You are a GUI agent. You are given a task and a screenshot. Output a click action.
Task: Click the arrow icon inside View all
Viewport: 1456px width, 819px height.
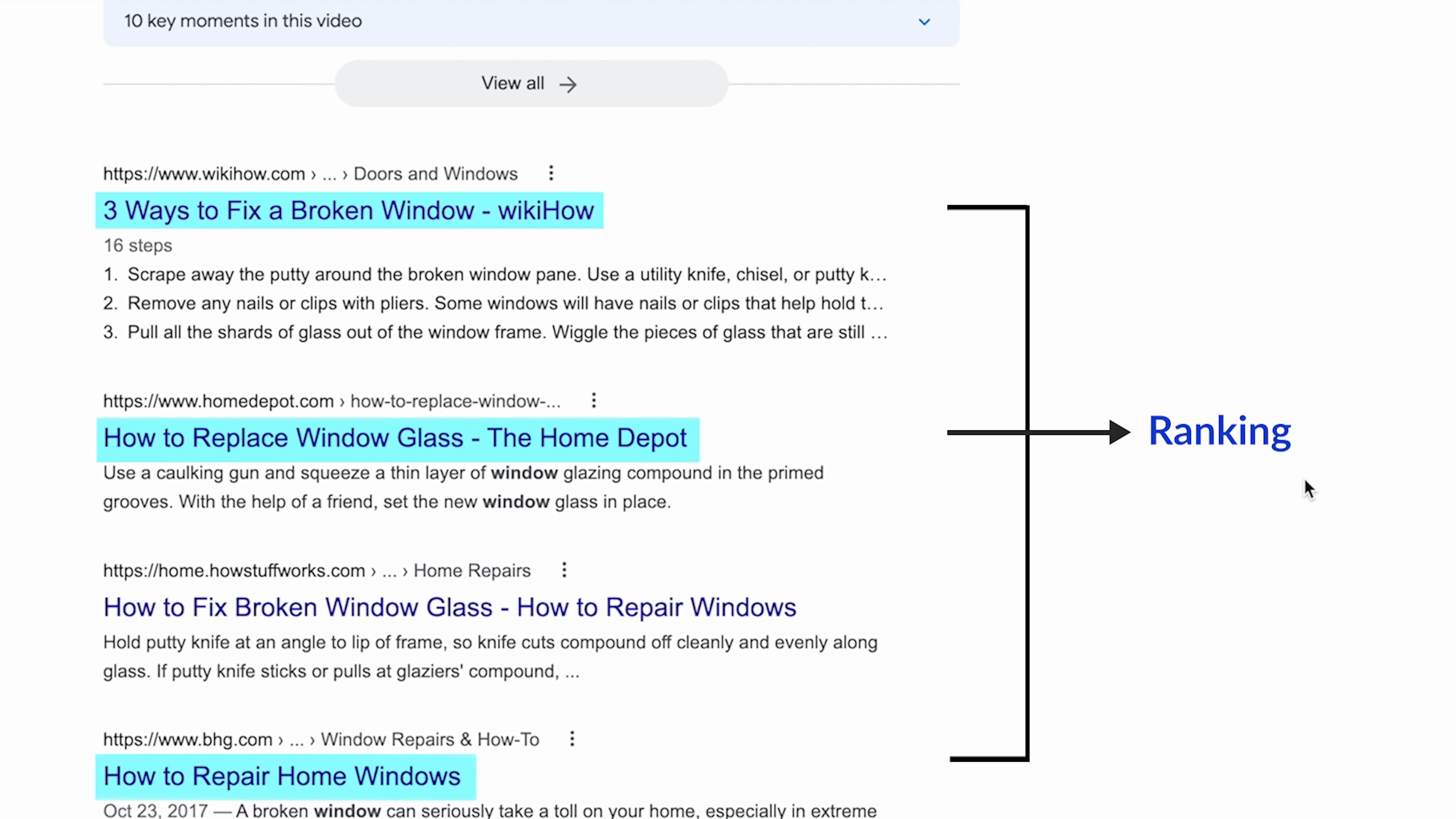[569, 83]
